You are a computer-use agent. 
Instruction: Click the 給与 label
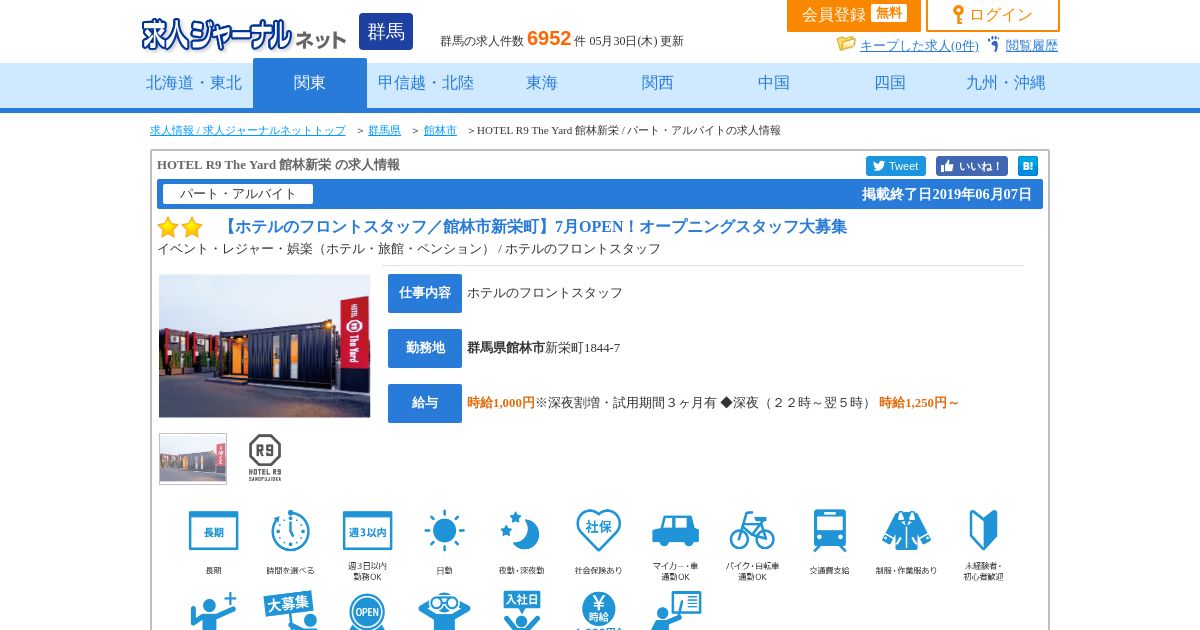click(x=425, y=403)
